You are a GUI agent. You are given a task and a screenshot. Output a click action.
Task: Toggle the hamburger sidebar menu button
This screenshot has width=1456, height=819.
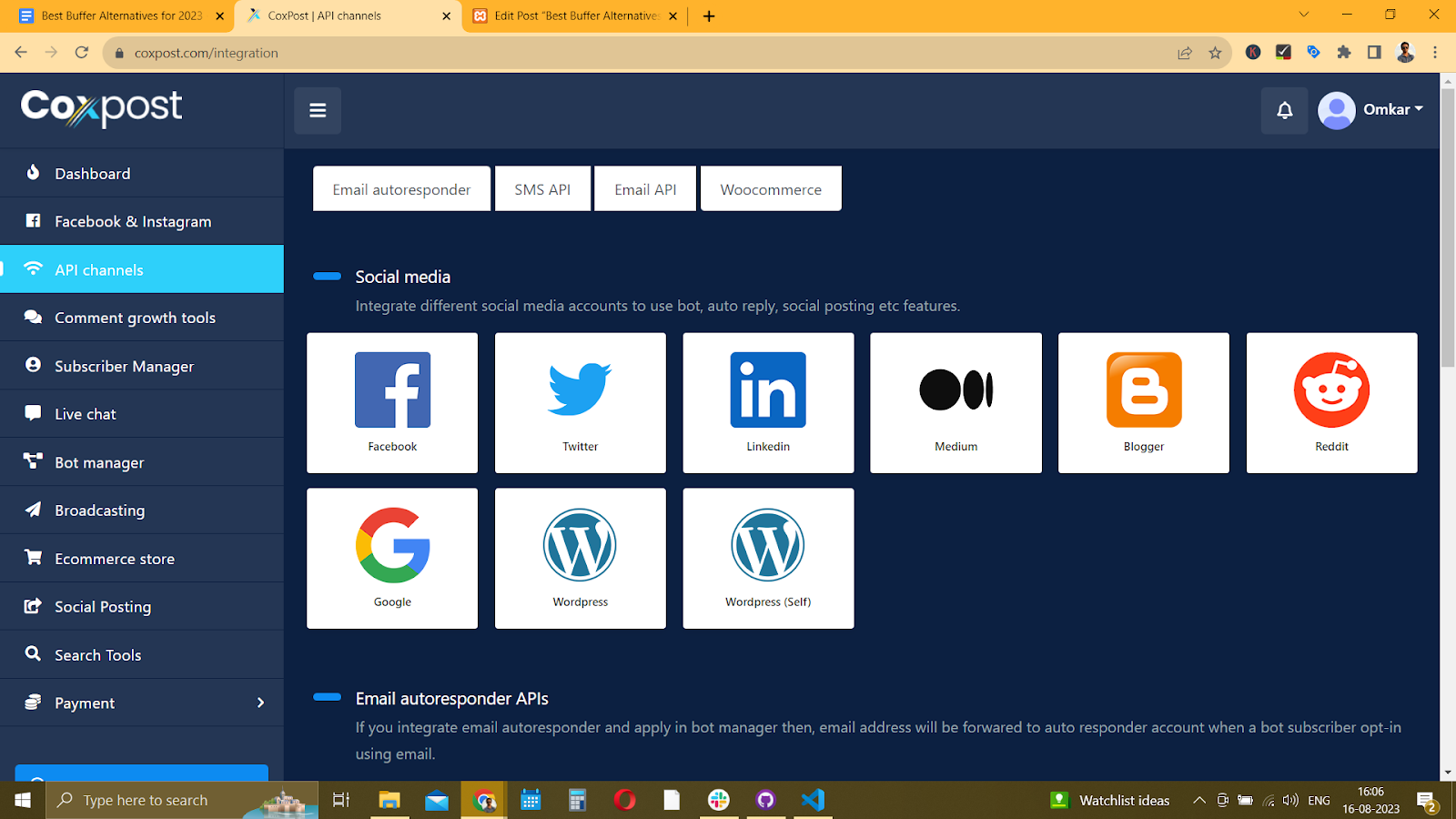point(318,110)
